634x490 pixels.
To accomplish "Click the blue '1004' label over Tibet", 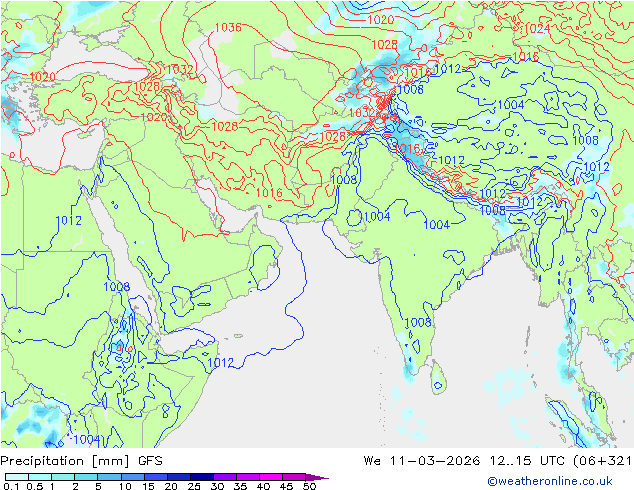I will [511, 105].
